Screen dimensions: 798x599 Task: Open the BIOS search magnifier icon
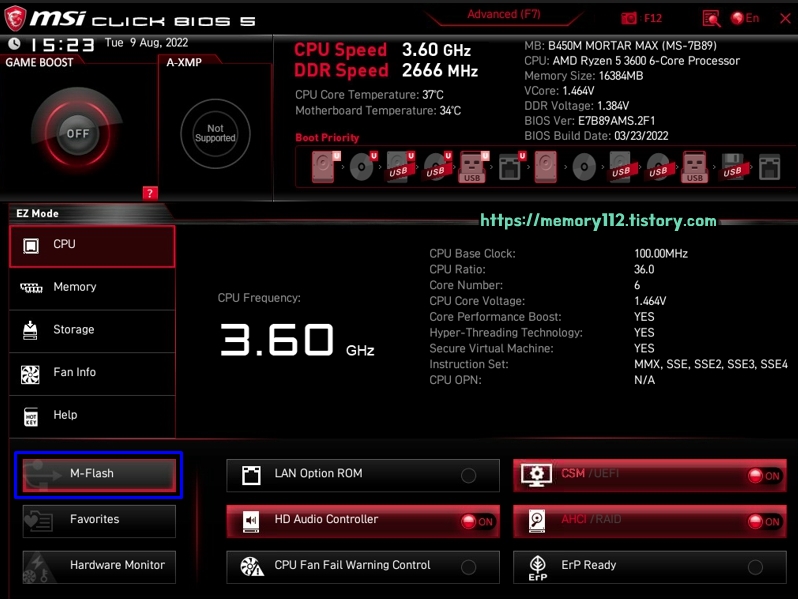tap(711, 18)
